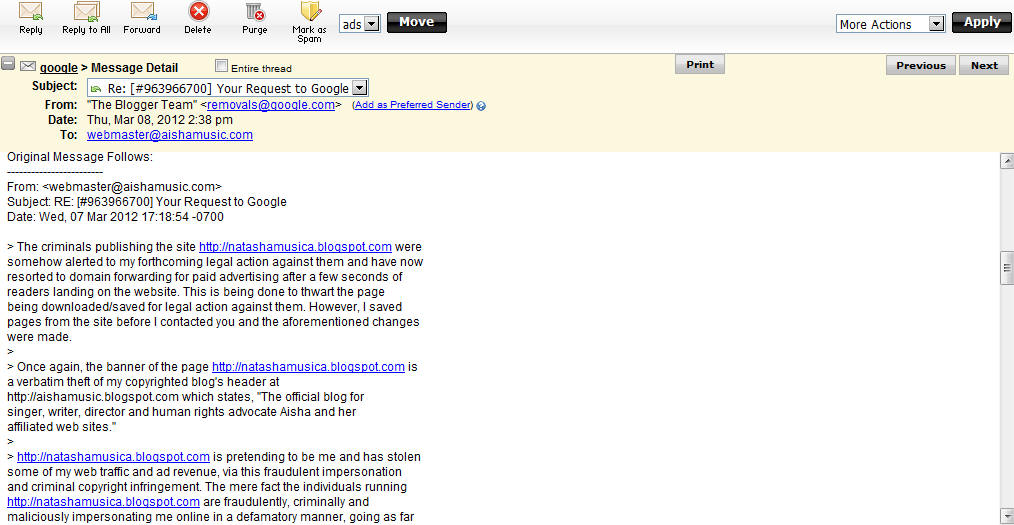1014x525 pixels.
Task: Click webmaster@aishamusic.com recipient link
Action: pyautogui.click(x=169, y=134)
